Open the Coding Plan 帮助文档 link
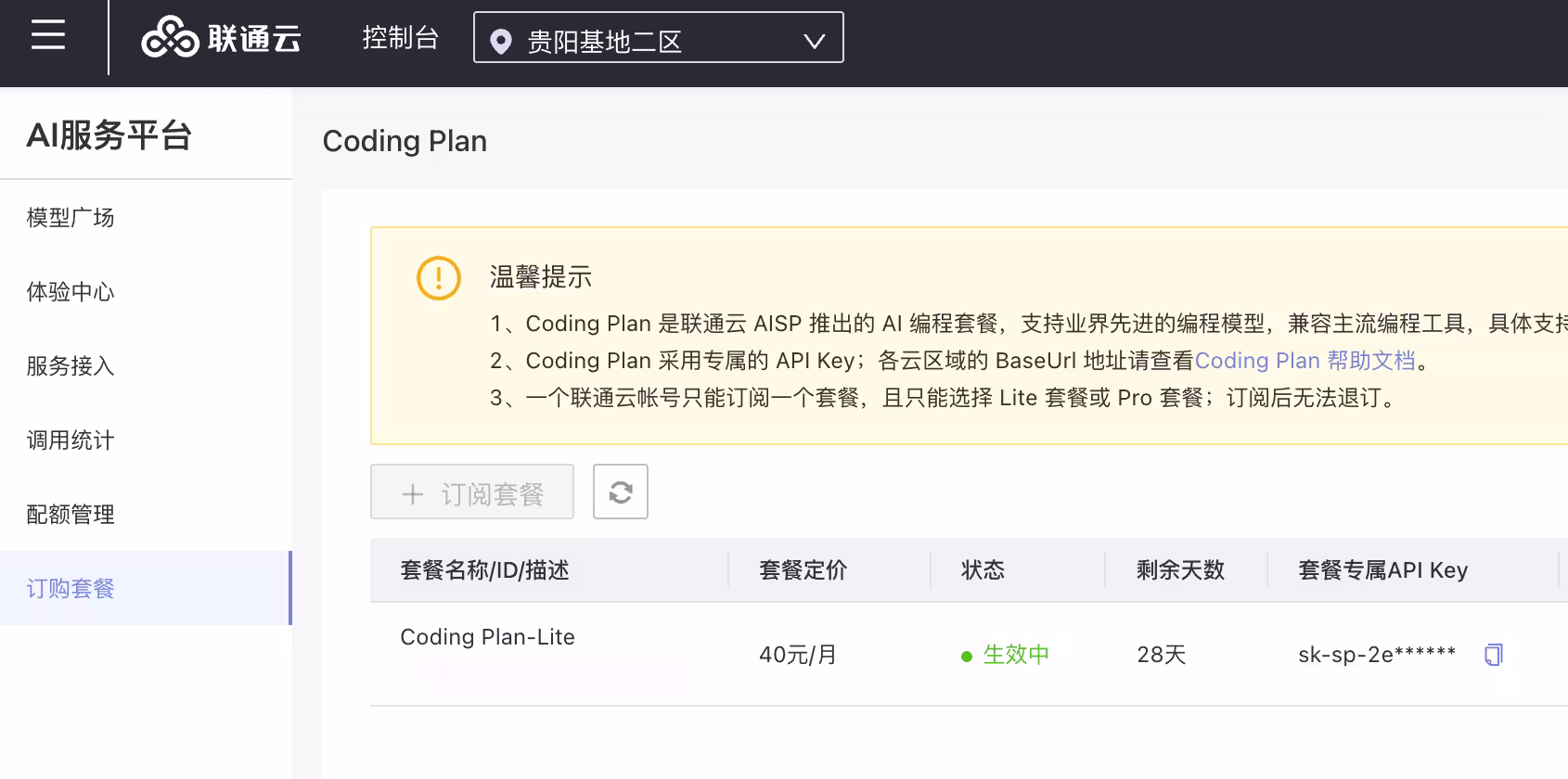Screen dimensions: 1568x779 pos(1305,361)
